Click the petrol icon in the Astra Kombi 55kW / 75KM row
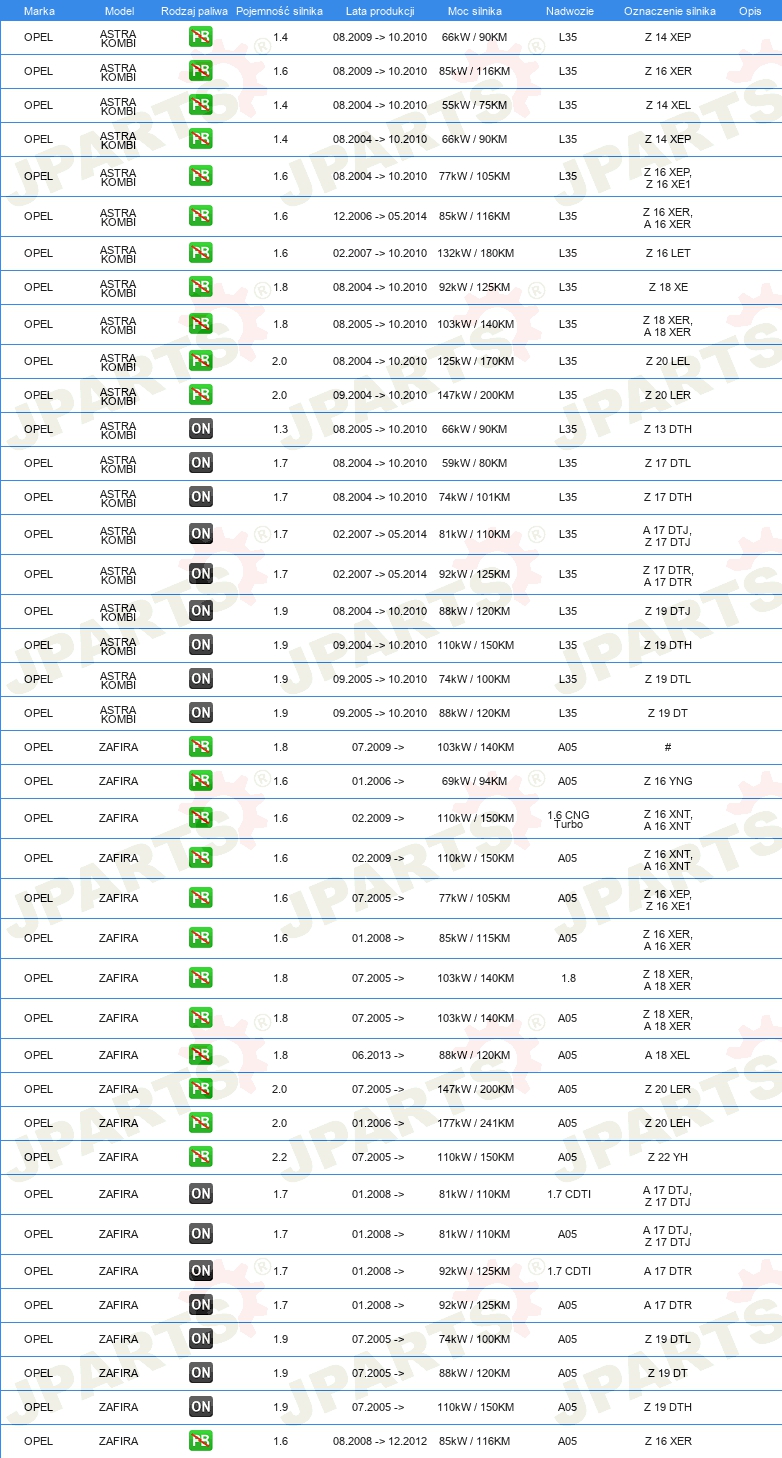 click(x=201, y=105)
